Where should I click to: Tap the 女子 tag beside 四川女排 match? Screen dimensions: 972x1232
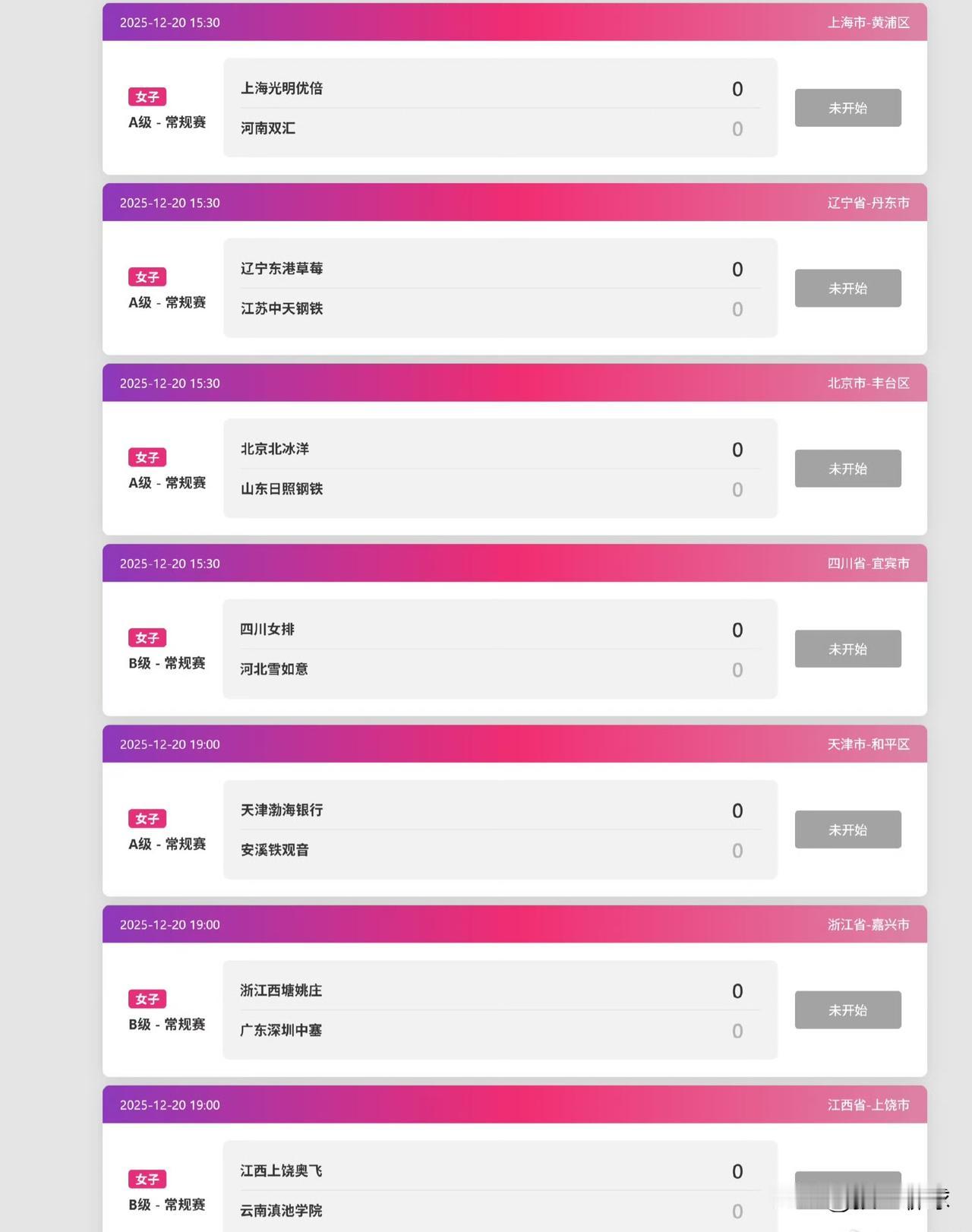147,638
